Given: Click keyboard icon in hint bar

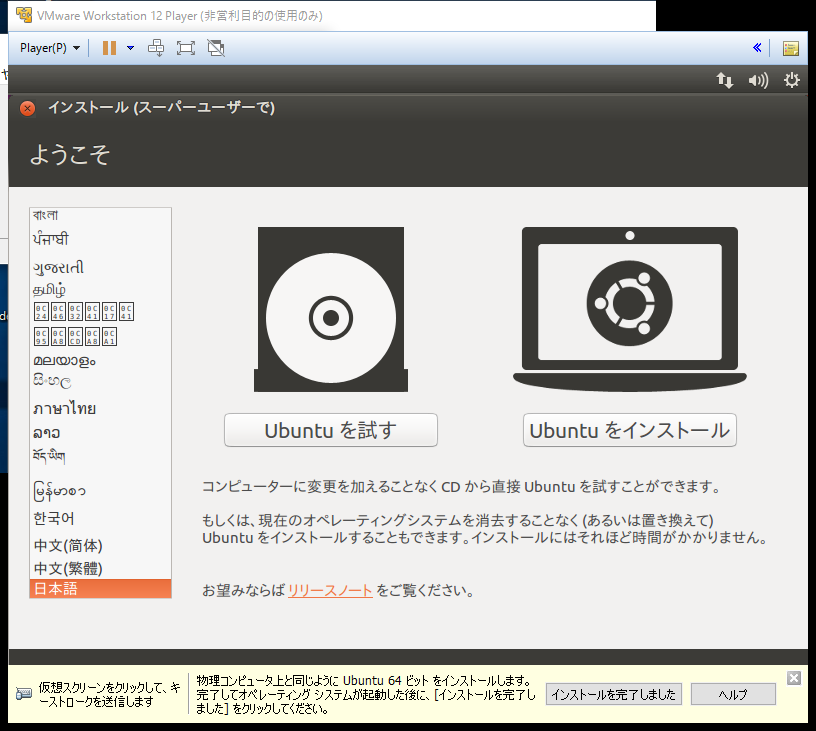Looking at the screenshot, I should point(24,694).
